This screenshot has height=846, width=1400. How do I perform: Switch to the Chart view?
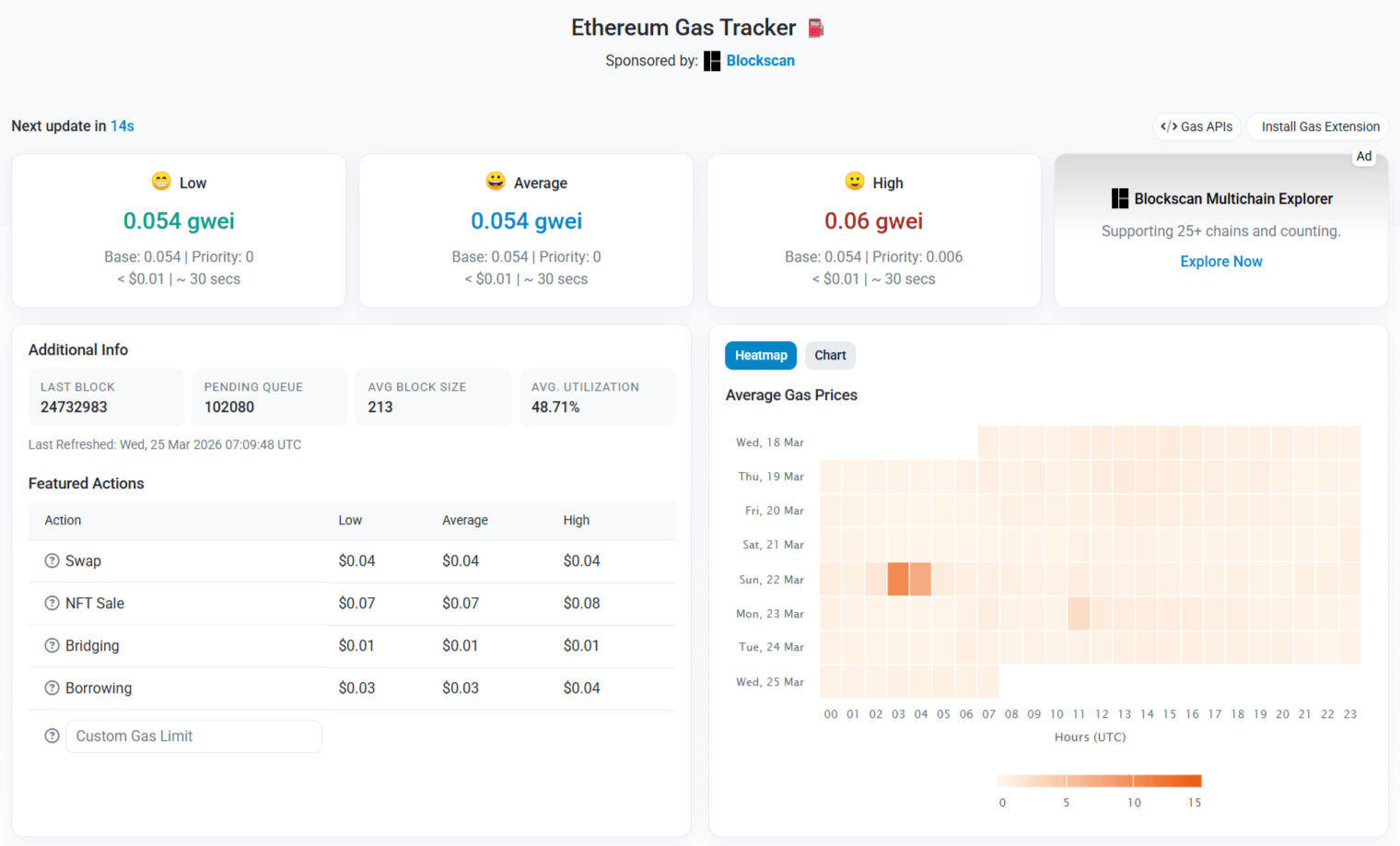tap(829, 355)
